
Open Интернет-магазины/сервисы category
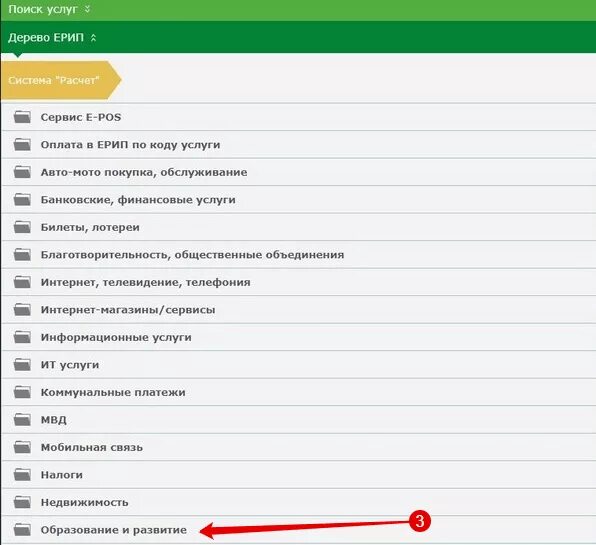pos(128,310)
